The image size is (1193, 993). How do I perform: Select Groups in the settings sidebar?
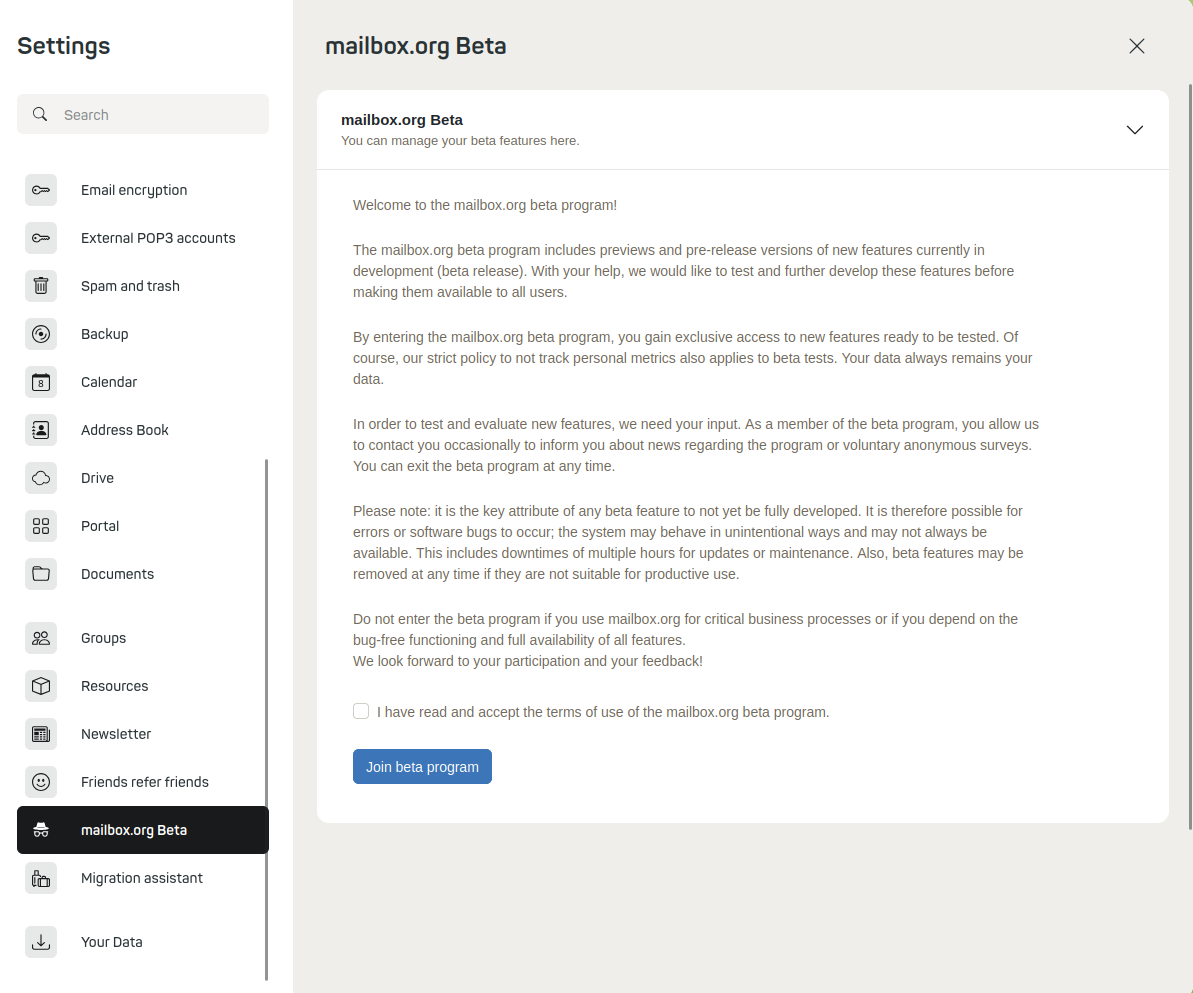pyautogui.click(x=103, y=638)
